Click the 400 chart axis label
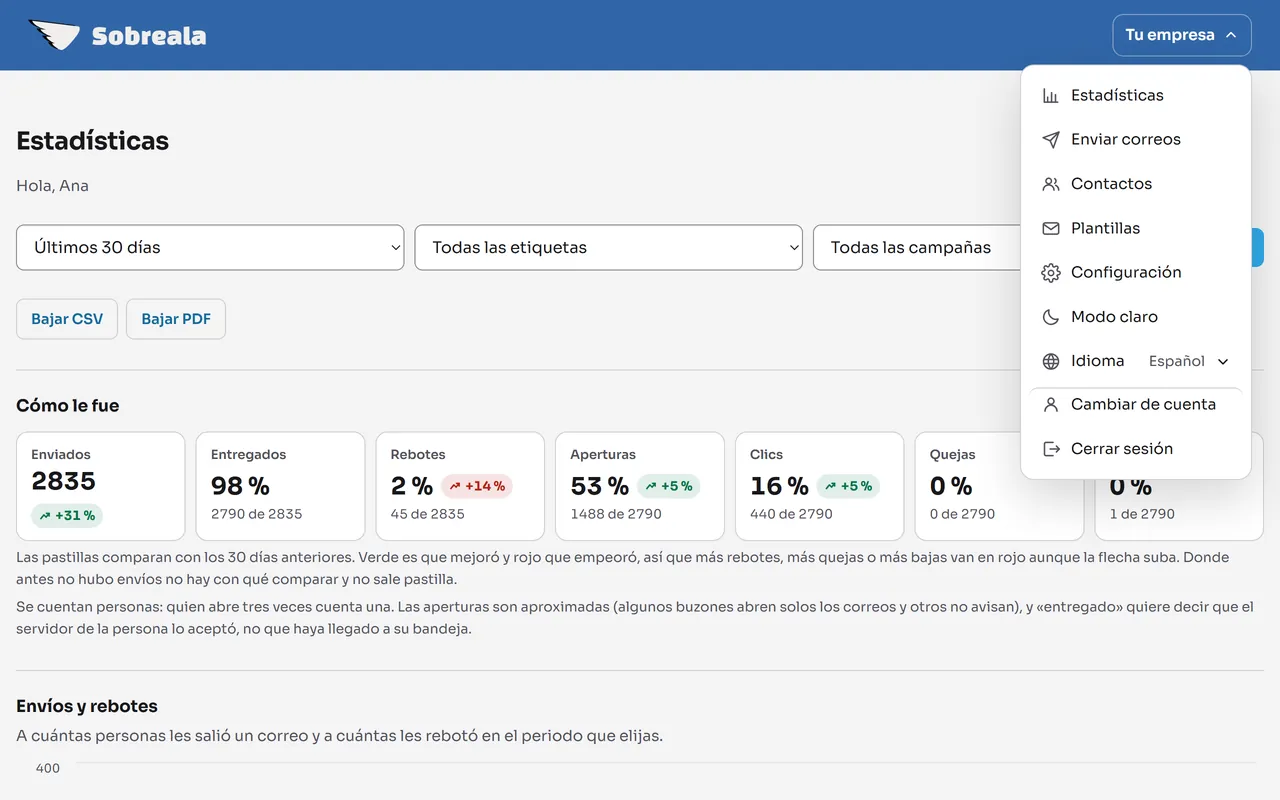This screenshot has height=800, width=1280. point(48,768)
